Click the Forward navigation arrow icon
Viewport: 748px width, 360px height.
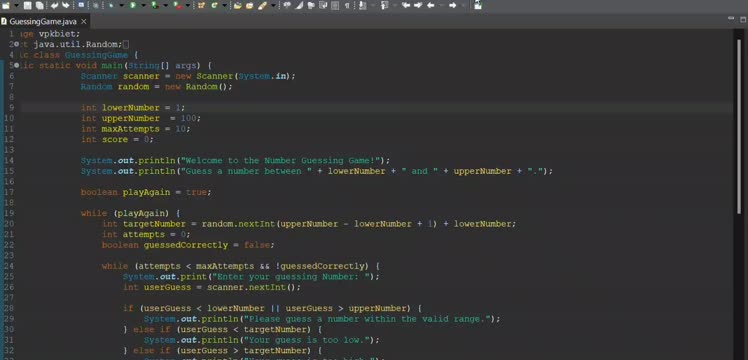coord(452,5)
